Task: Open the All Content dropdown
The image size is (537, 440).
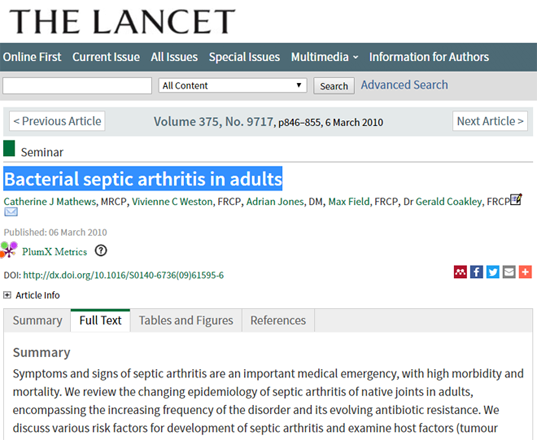Action: coord(233,85)
